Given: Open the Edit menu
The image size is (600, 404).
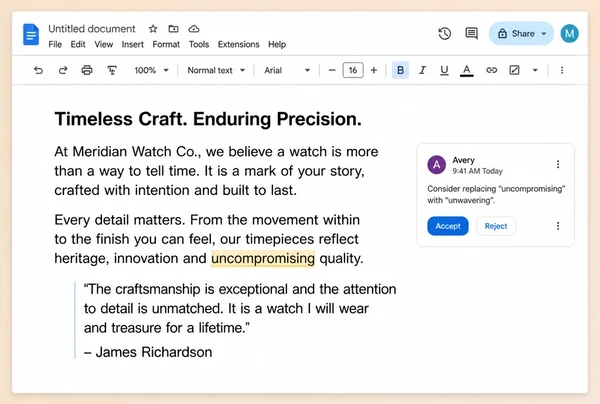Looking at the screenshot, I should tap(78, 44).
